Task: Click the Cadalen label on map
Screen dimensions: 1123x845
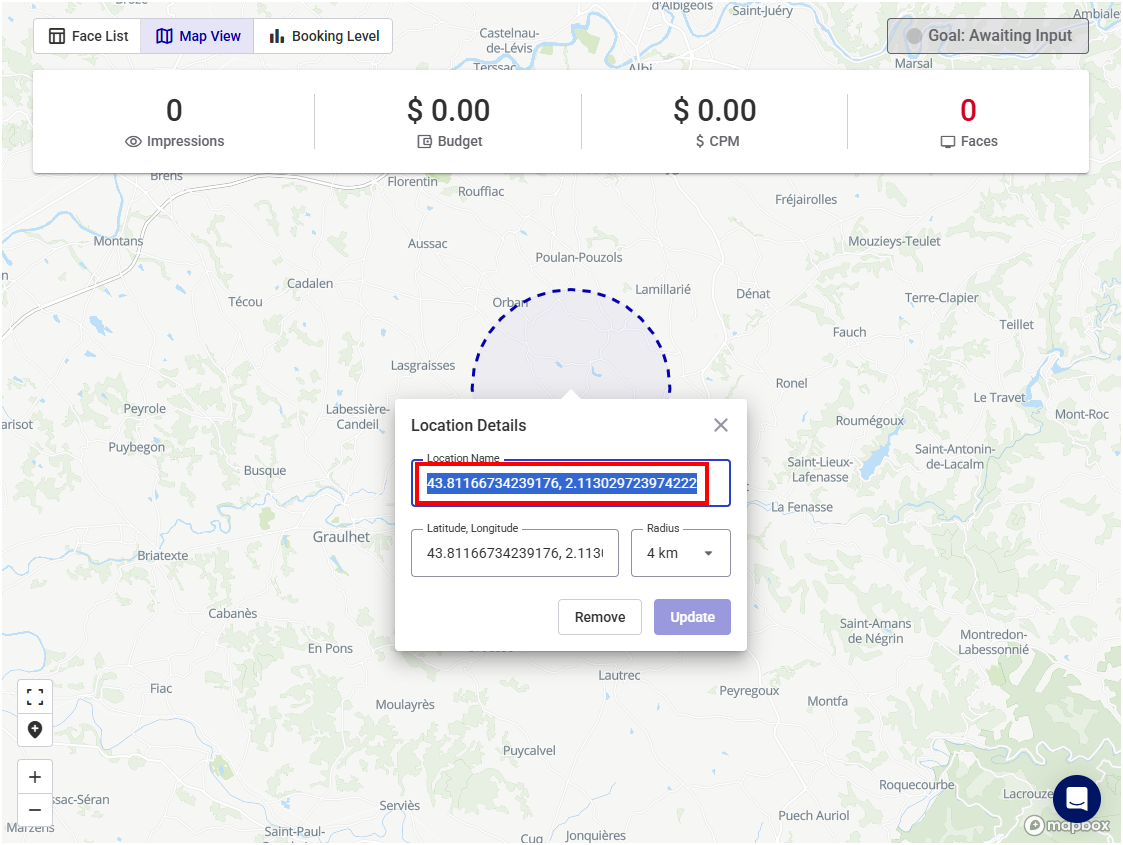Action: (310, 284)
